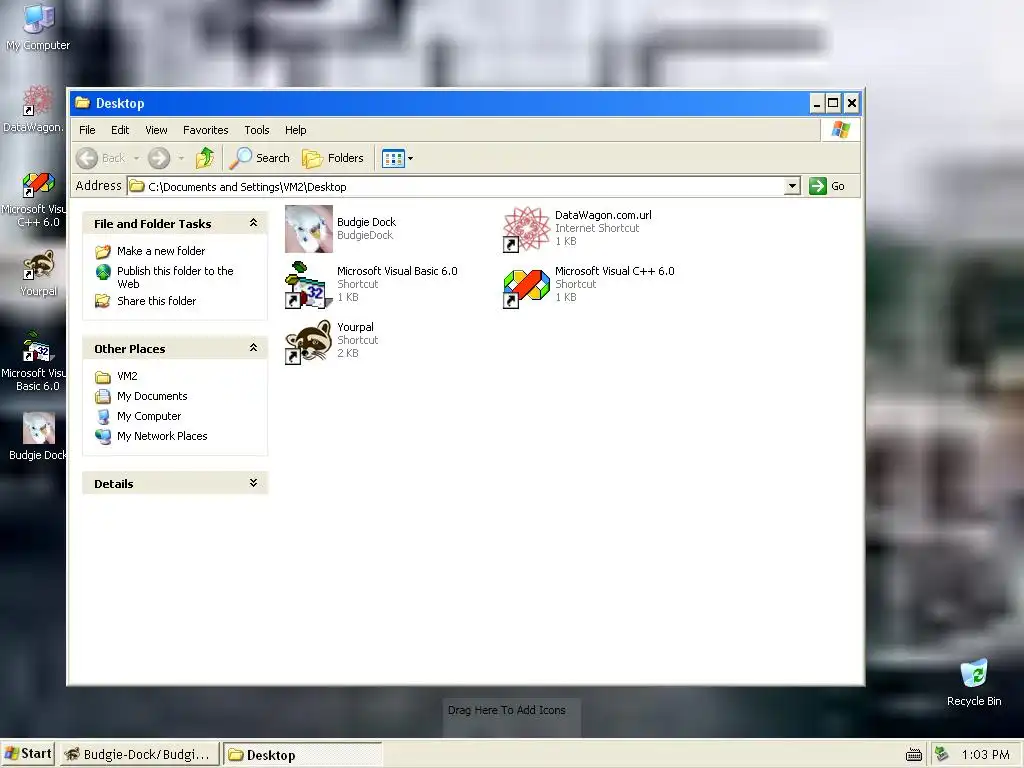The width and height of the screenshot is (1024, 768).
Task: Click the Views toolbar icon
Action: (x=393, y=158)
